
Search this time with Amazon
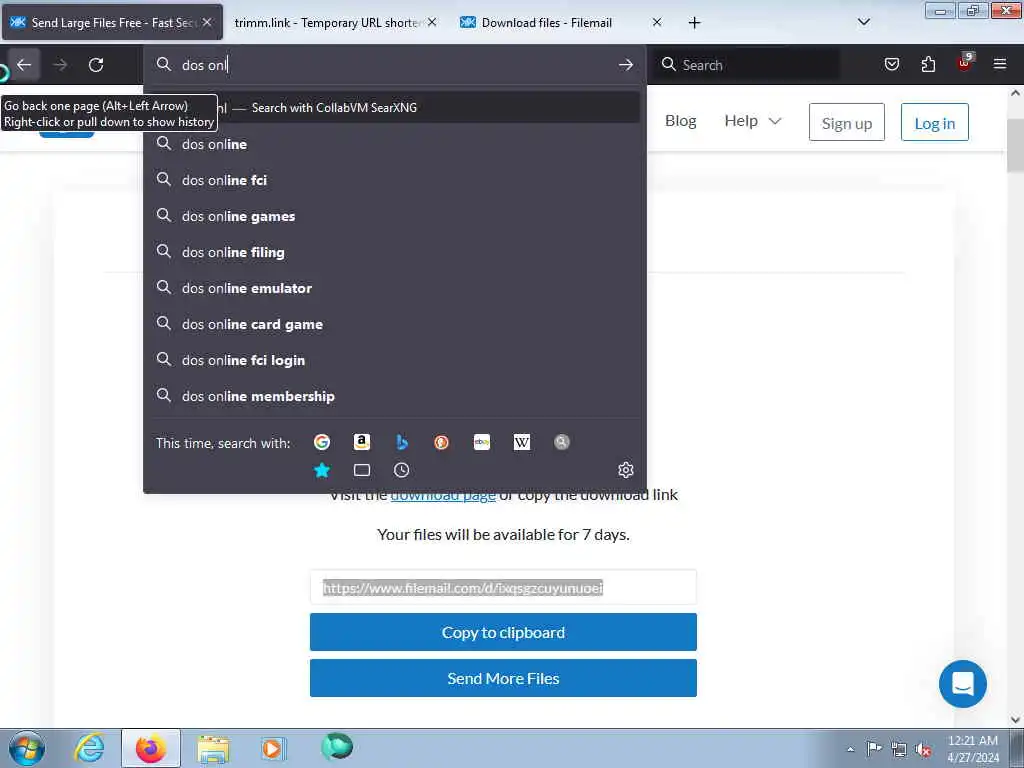pos(362,442)
